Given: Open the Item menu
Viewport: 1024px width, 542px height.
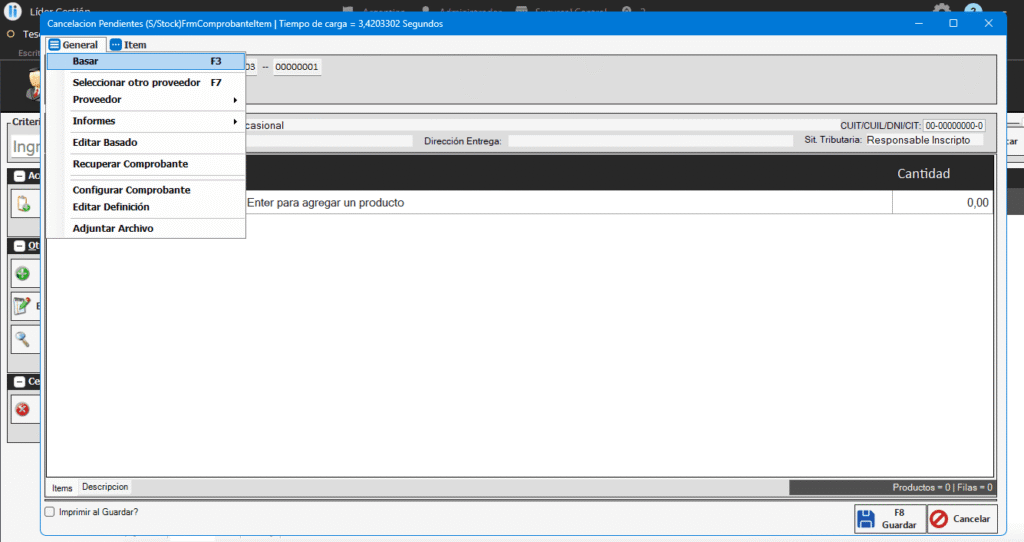Looking at the screenshot, I should coord(128,45).
